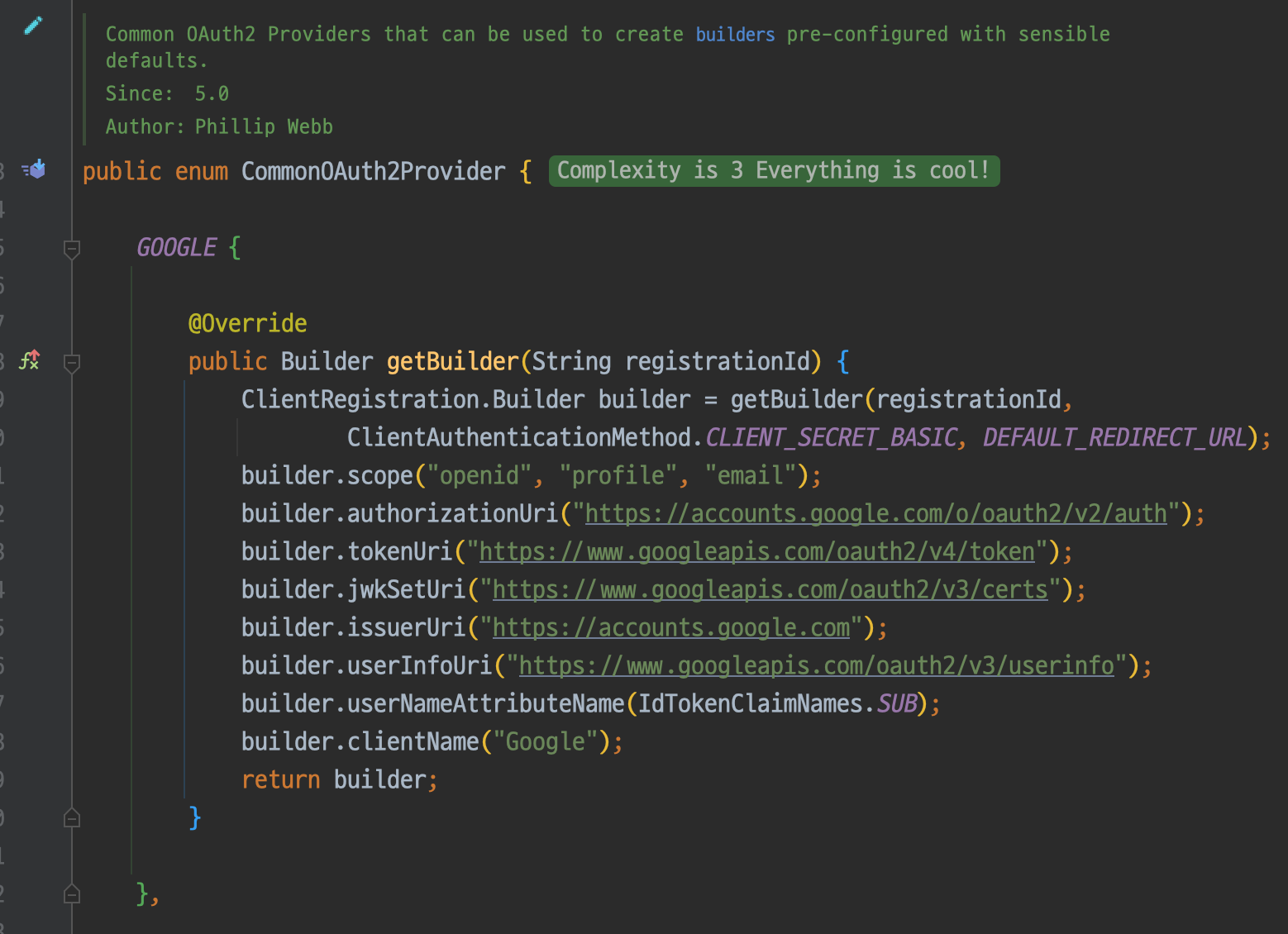The width and height of the screenshot is (1288, 934).
Task: Click the "profile" scope string
Action: pos(618,475)
